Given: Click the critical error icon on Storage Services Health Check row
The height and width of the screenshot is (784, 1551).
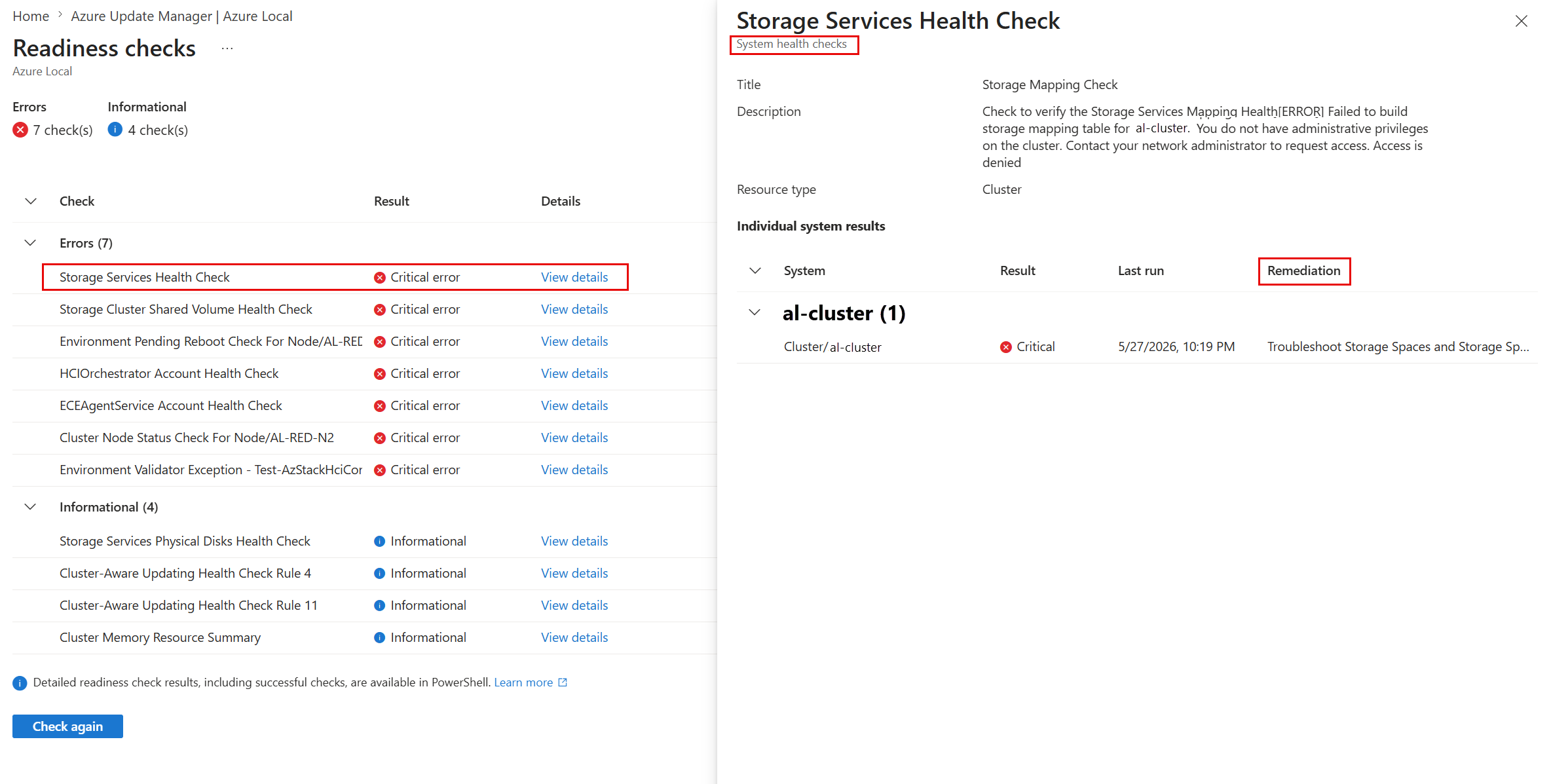Looking at the screenshot, I should tap(380, 278).
